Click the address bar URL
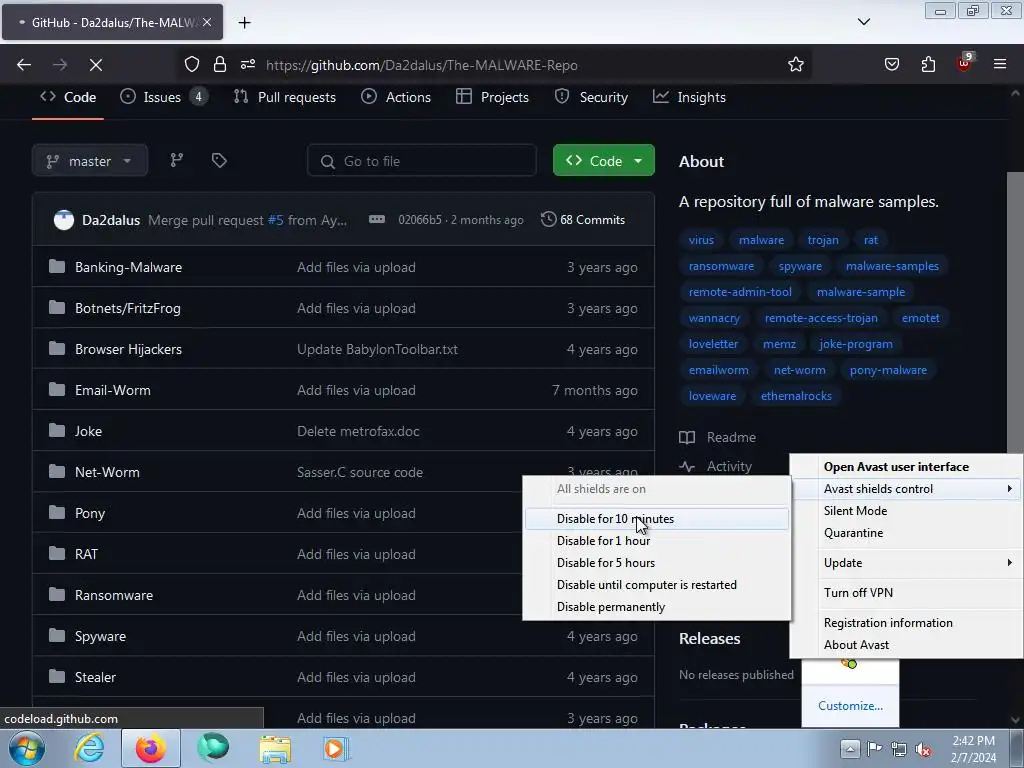 (421, 65)
